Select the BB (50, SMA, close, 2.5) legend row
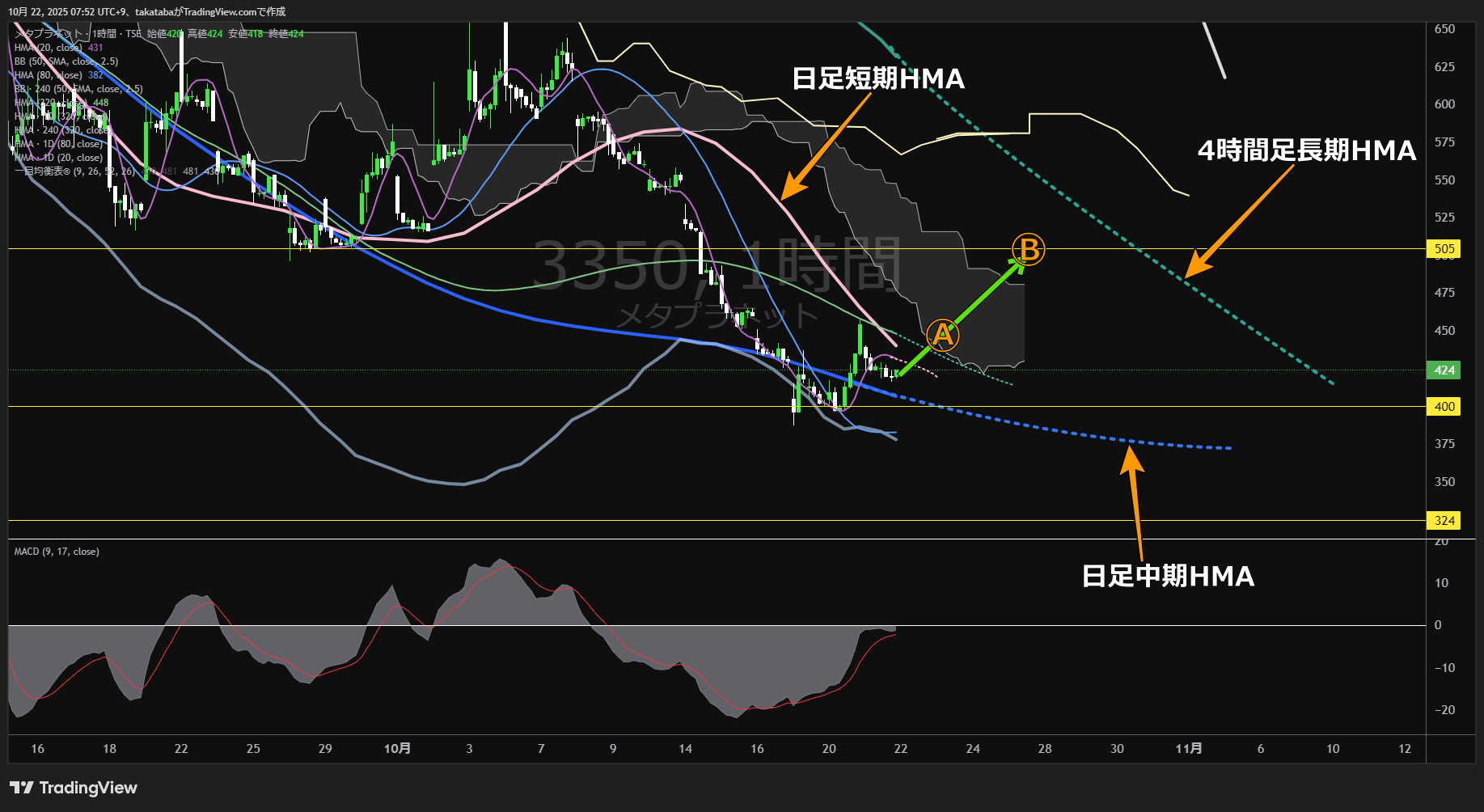 click(x=66, y=61)
